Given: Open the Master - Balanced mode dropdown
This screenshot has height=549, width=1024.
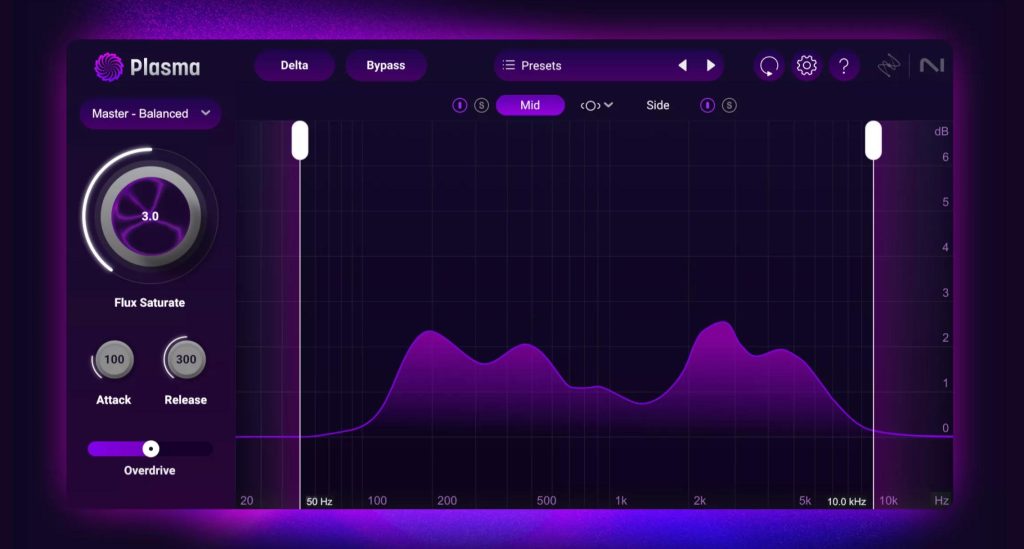Looking at the screenshot, I should click(x=150, y=113).
